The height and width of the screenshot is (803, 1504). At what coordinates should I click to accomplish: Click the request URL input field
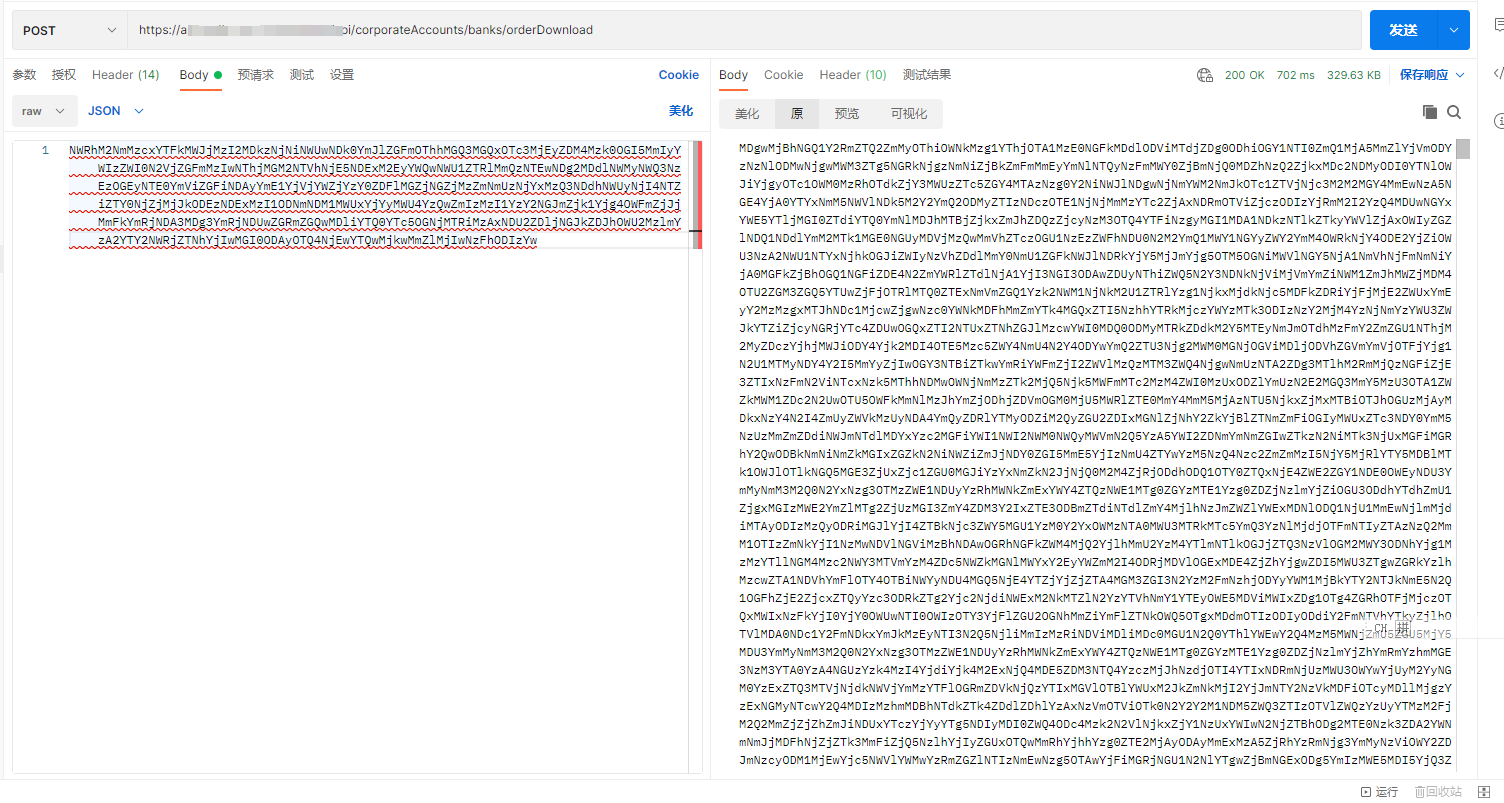[744, 30]
